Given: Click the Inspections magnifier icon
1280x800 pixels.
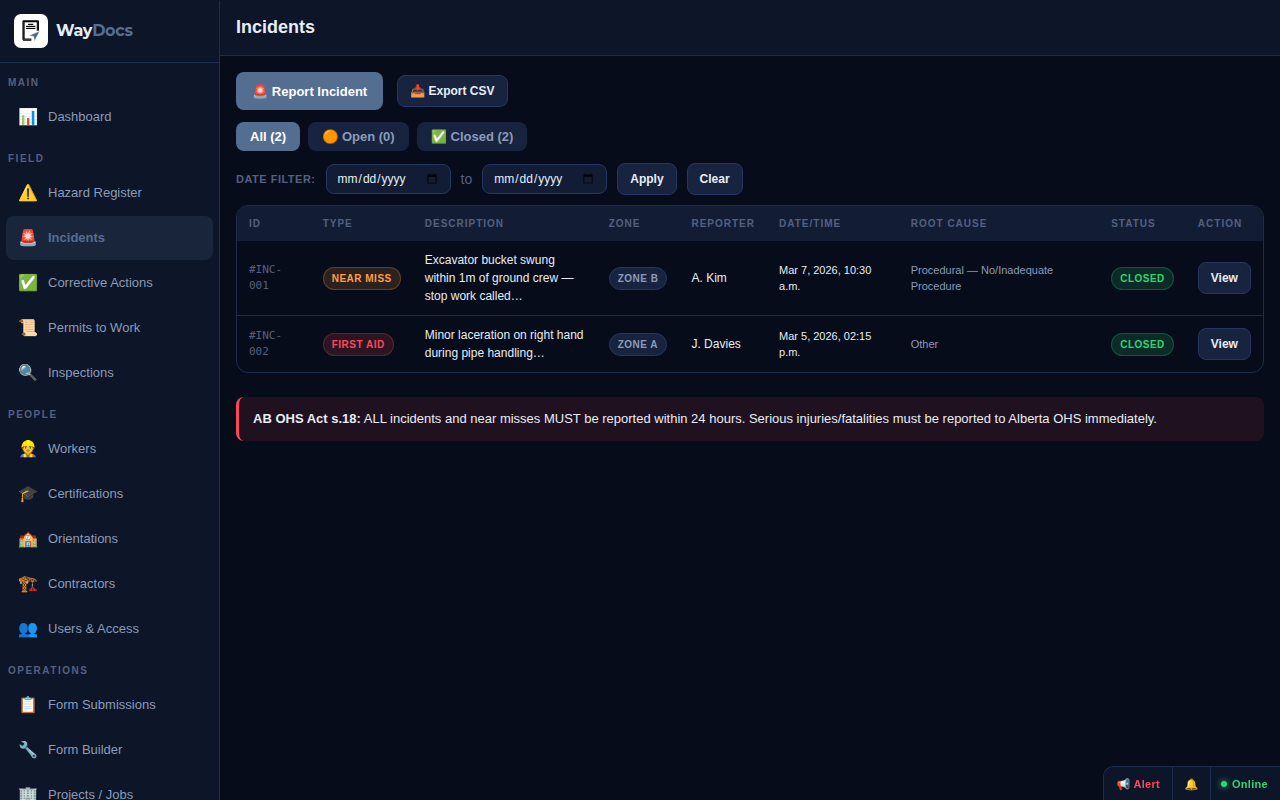Looking at the screenshot, I should pos(28,373).
